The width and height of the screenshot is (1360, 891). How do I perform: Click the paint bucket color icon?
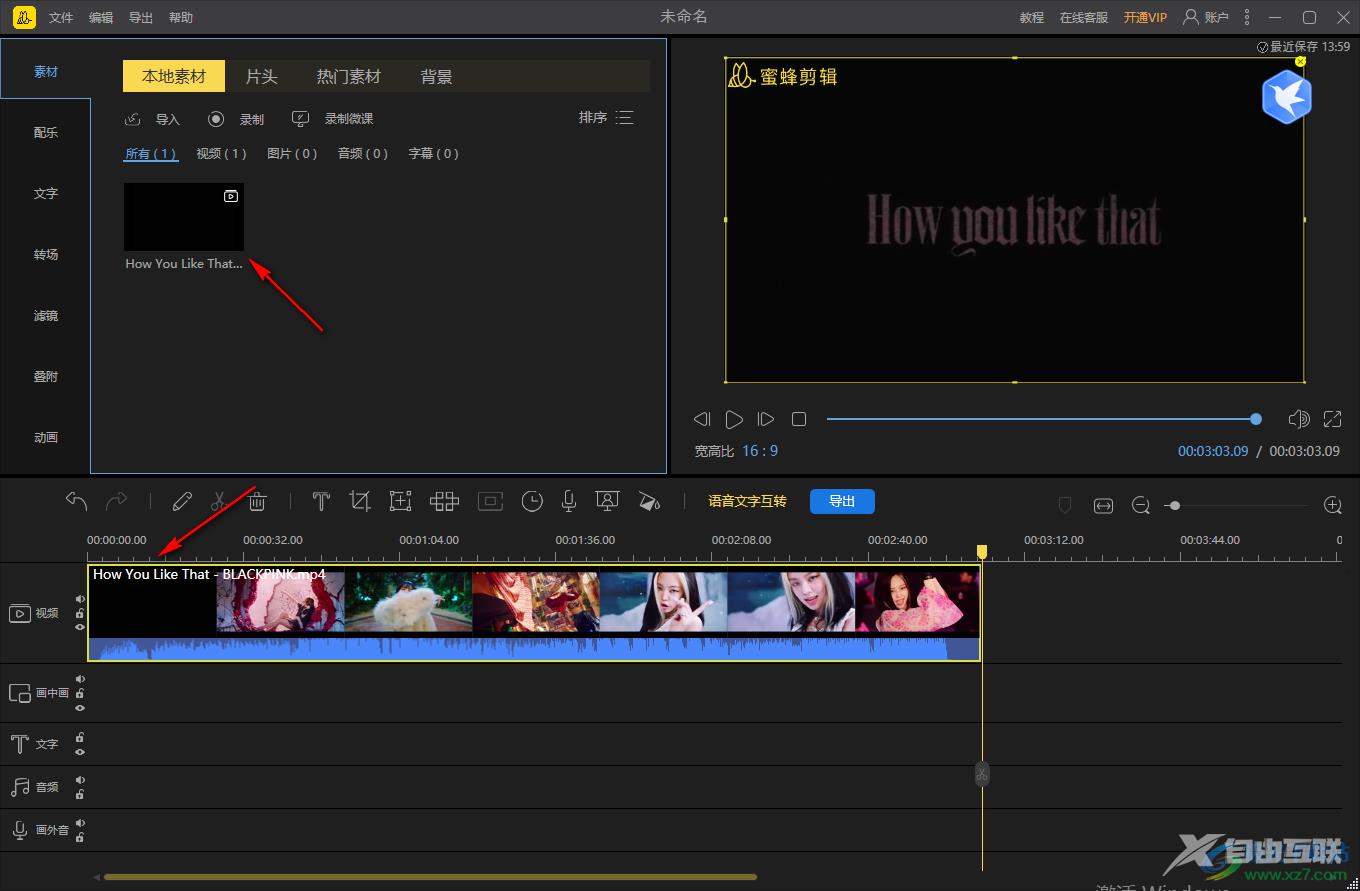click(x=649, y=501)
